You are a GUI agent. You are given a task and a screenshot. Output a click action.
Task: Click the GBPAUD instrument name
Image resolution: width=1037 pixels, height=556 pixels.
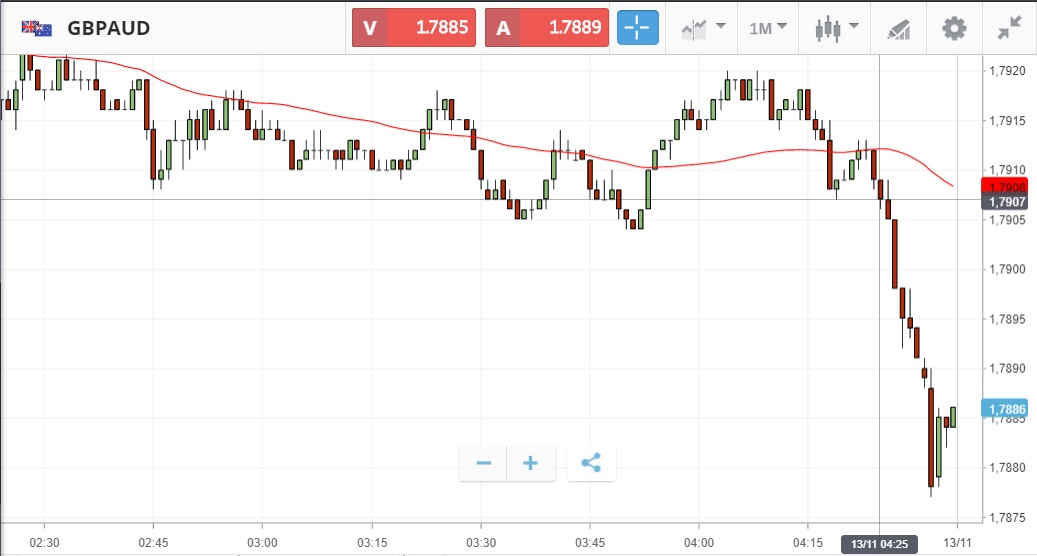coord(109,28)
